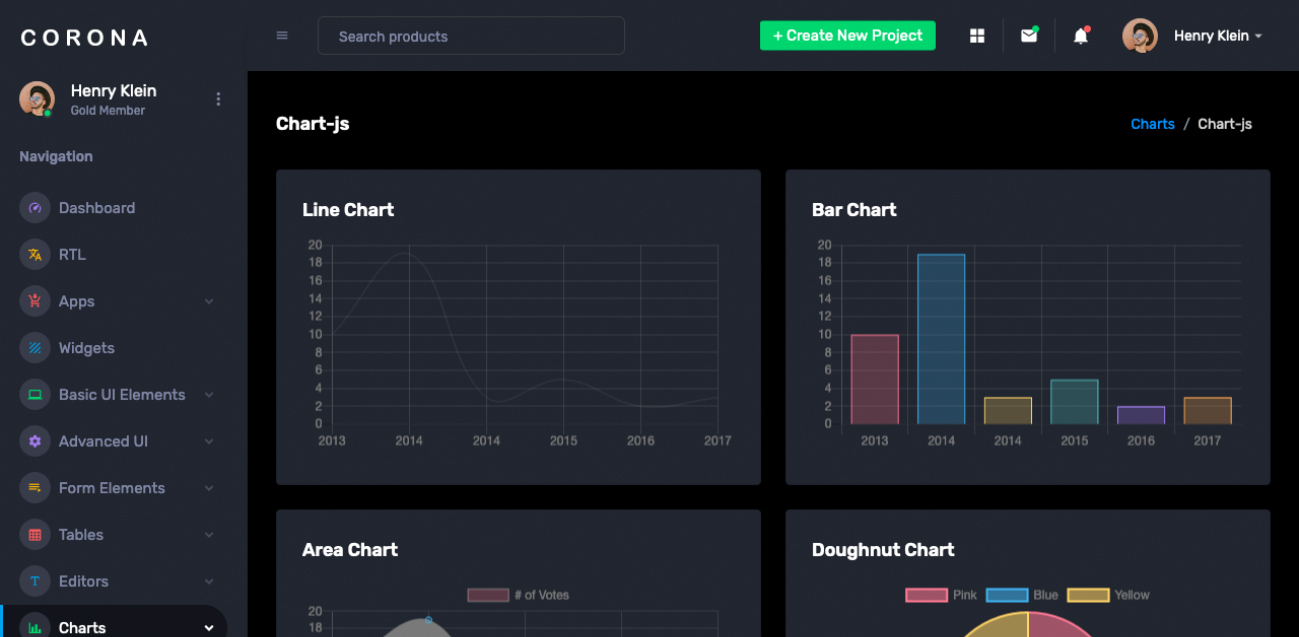Click the Charts breadcrumb link
1299x637 pixels.
[x=1152, y=124]
